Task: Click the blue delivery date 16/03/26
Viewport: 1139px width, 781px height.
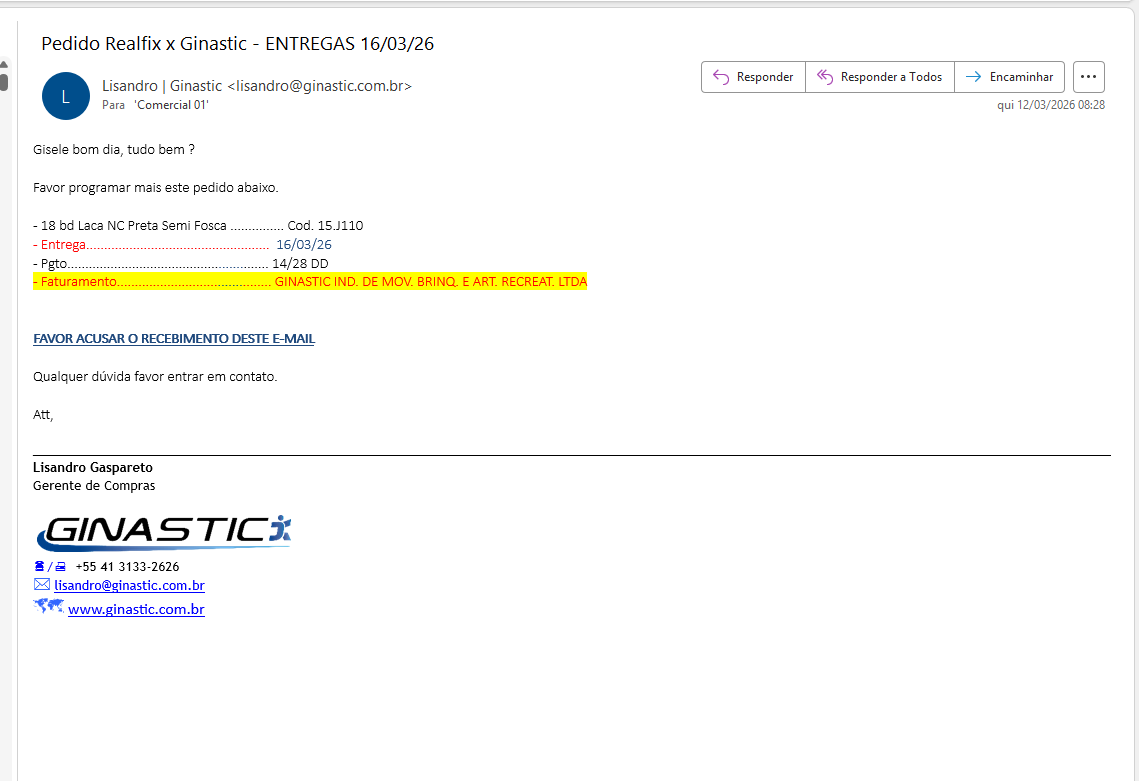Action: 304,245
